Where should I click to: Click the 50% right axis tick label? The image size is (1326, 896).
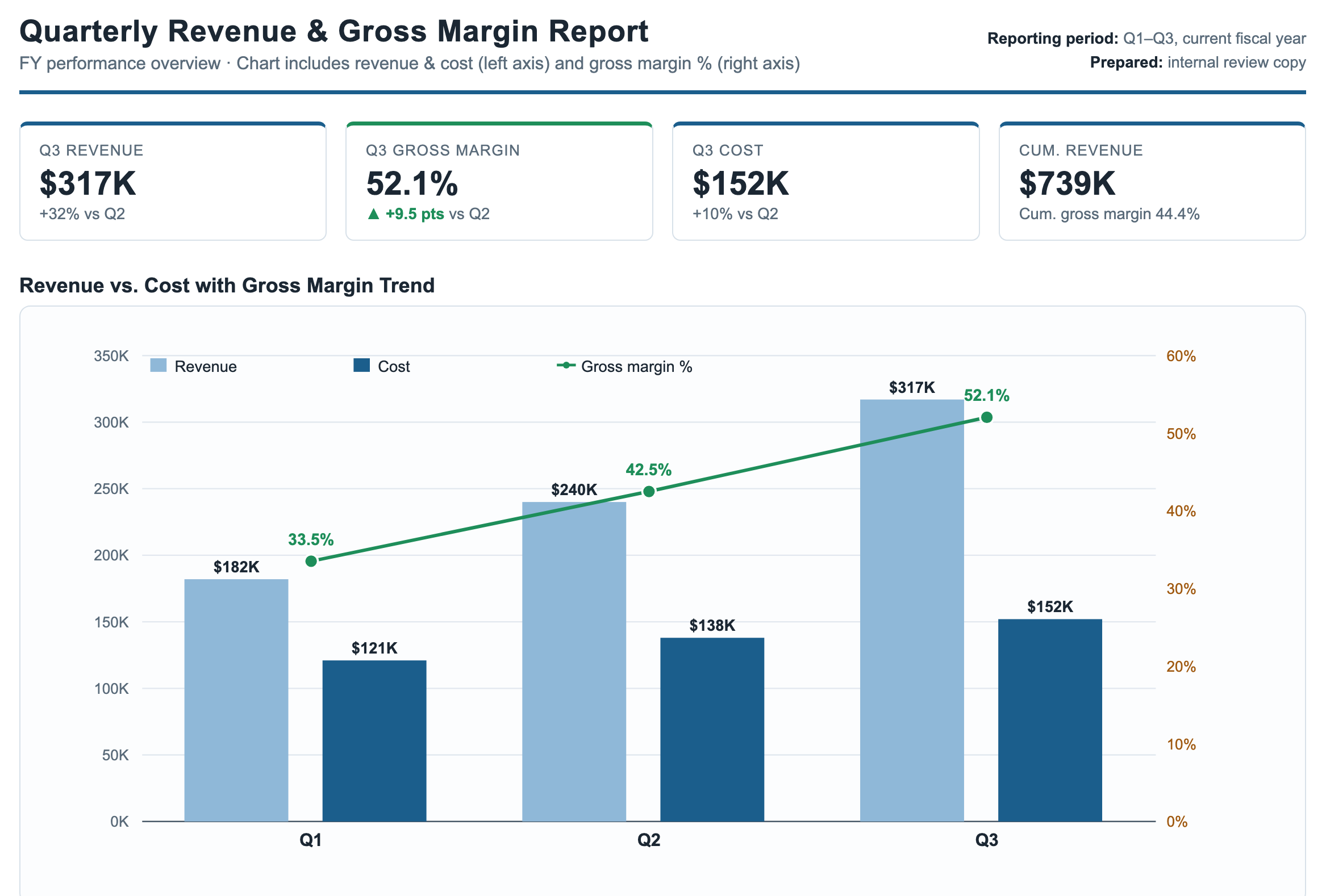coord(1181,433)
